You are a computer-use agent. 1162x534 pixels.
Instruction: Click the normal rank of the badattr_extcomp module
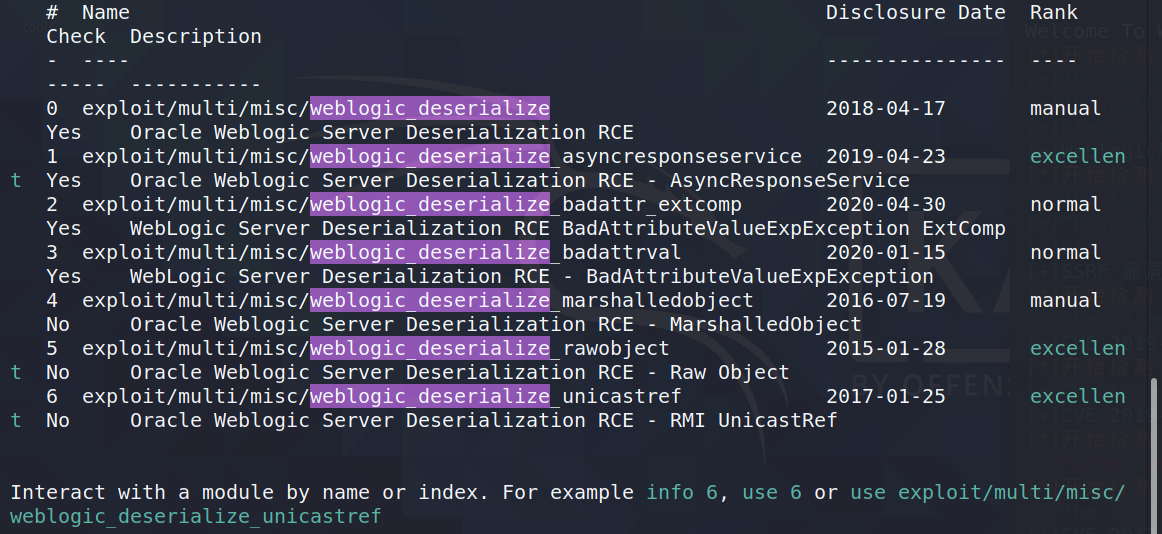[x=1065, y=204]
